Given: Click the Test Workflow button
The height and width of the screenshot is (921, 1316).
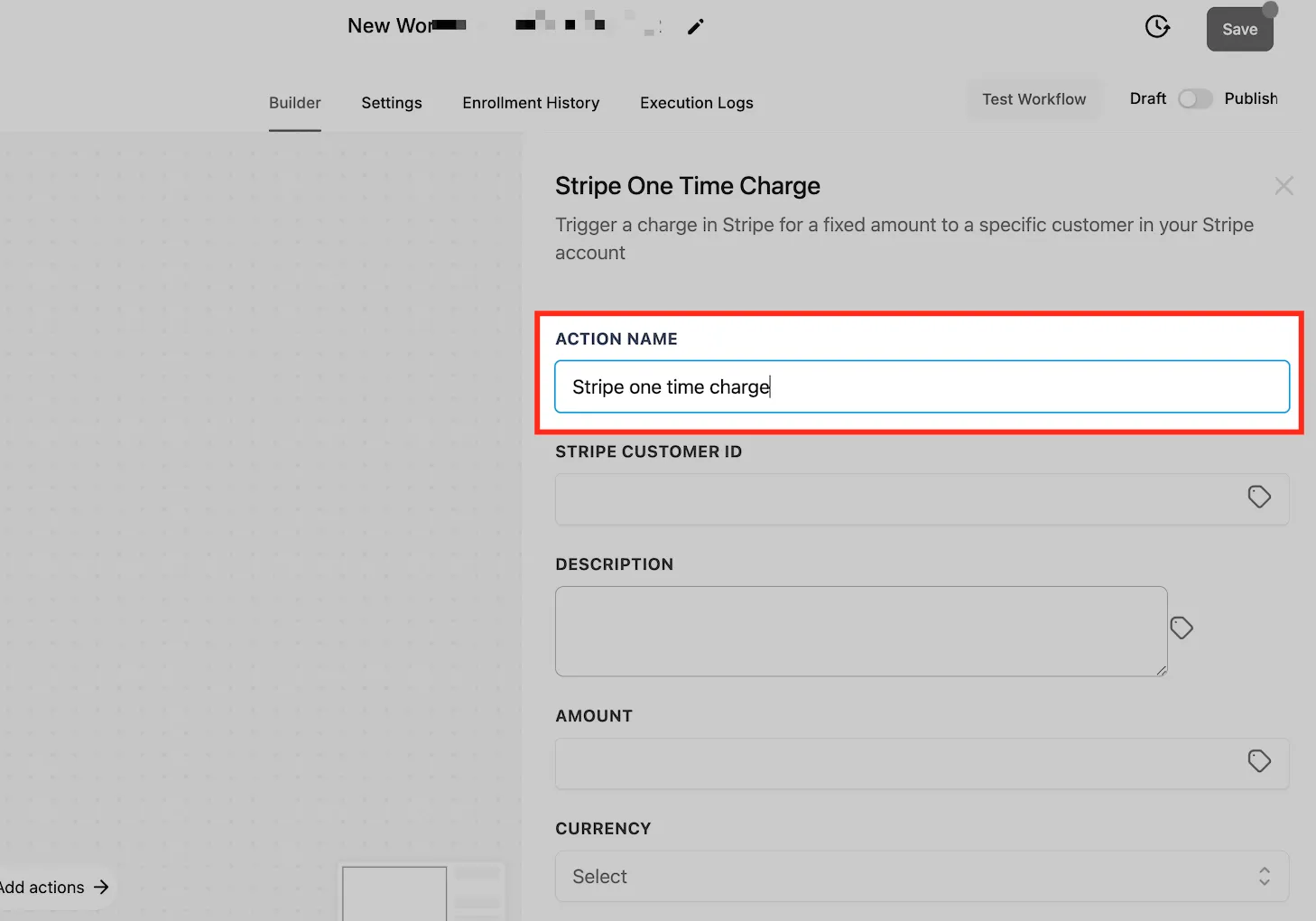Looking at the screenshot, I should (x=1034, y=99).
